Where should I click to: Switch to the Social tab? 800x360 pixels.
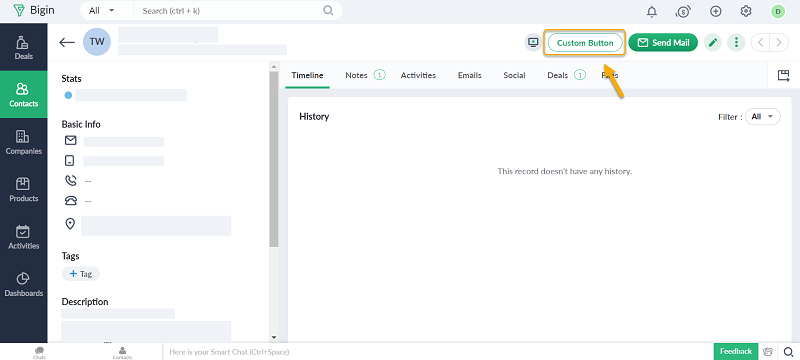pyautogui.click(x=514, y=75)
